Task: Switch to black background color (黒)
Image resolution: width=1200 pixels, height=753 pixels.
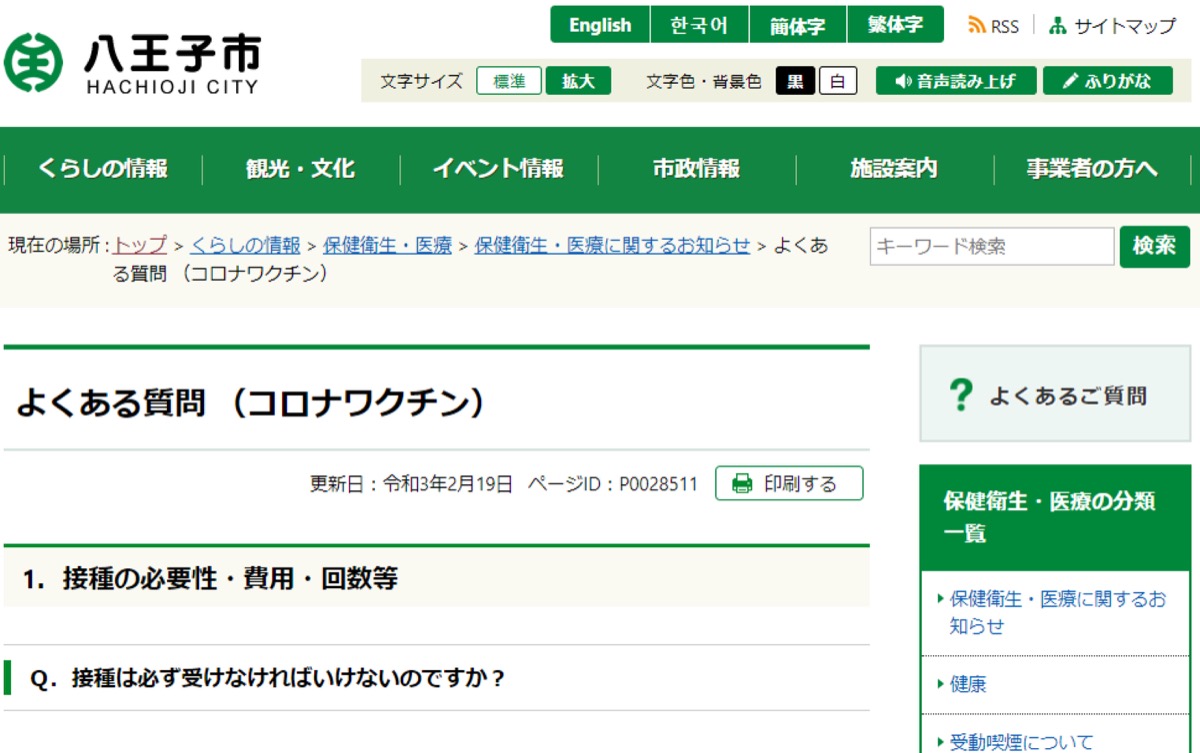Action: pos(796,81)
